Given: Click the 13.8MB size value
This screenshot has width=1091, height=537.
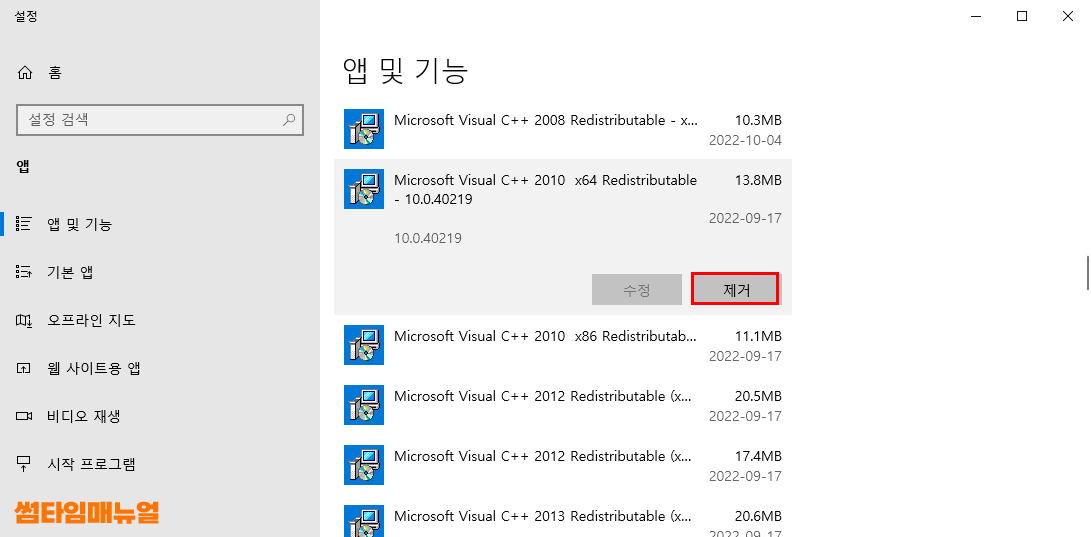Looking at the screenshot, I should [x=758, y=180].
